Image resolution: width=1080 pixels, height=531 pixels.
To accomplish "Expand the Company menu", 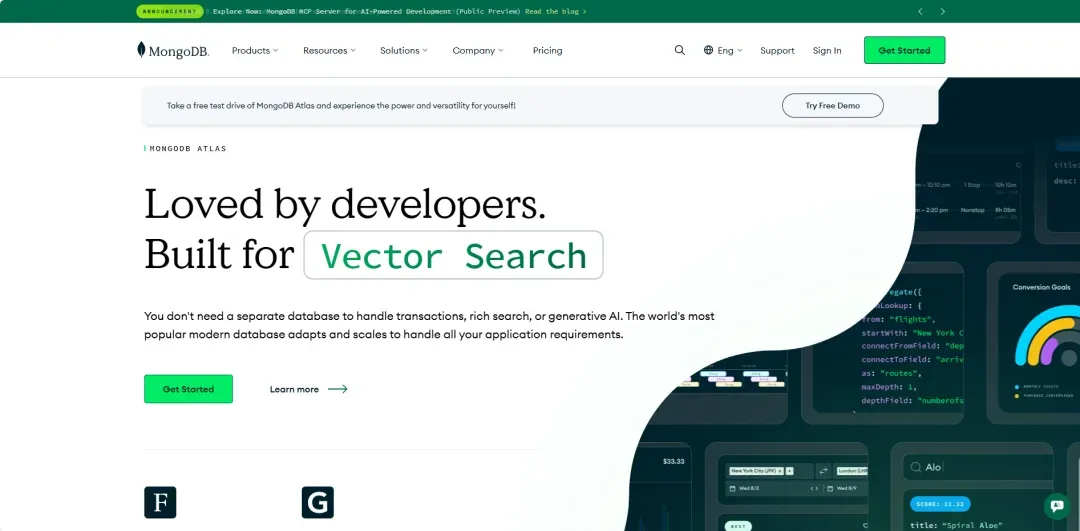I will [x=478, y=50].
